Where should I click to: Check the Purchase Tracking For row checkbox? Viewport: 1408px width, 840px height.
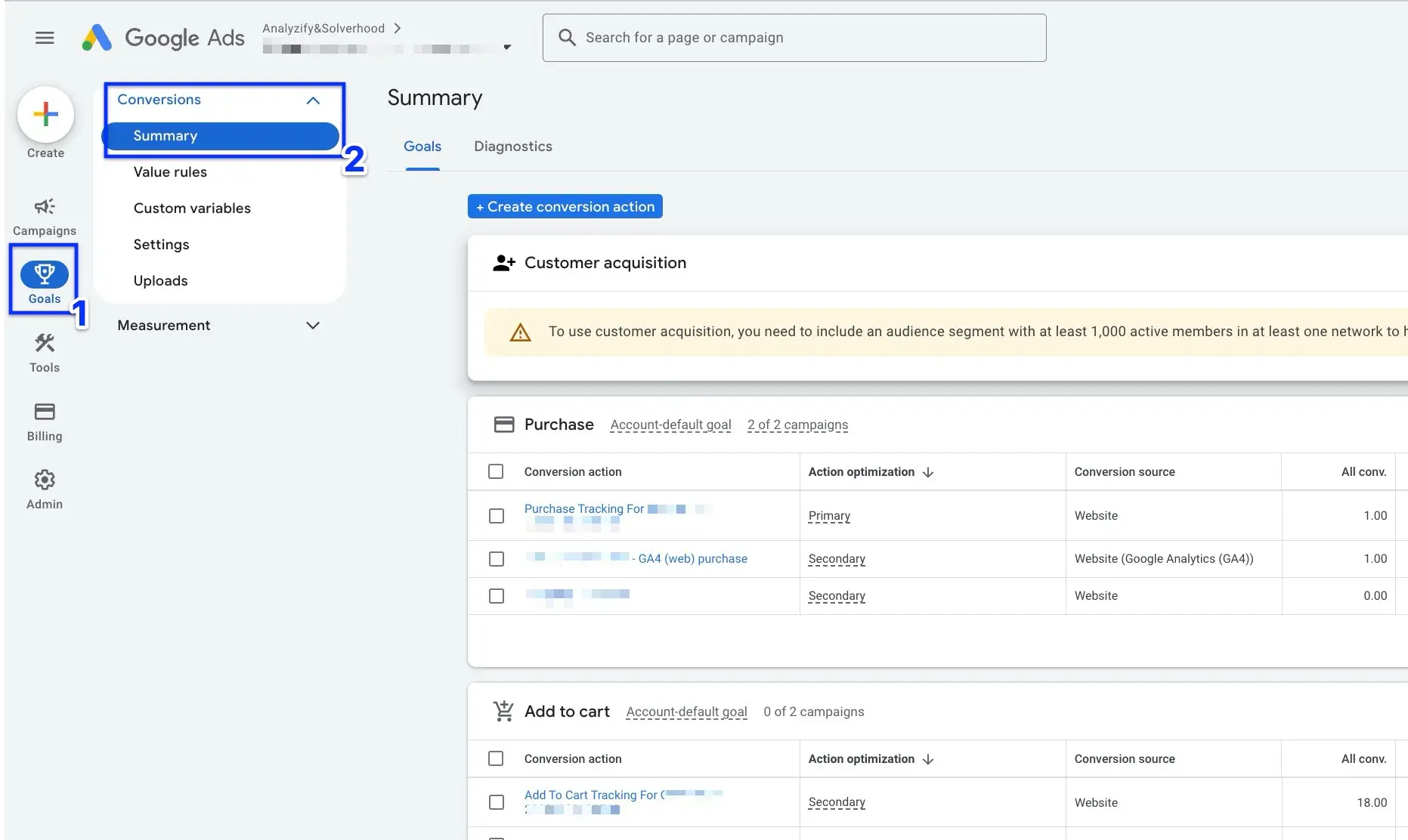[x=497, y=516]
